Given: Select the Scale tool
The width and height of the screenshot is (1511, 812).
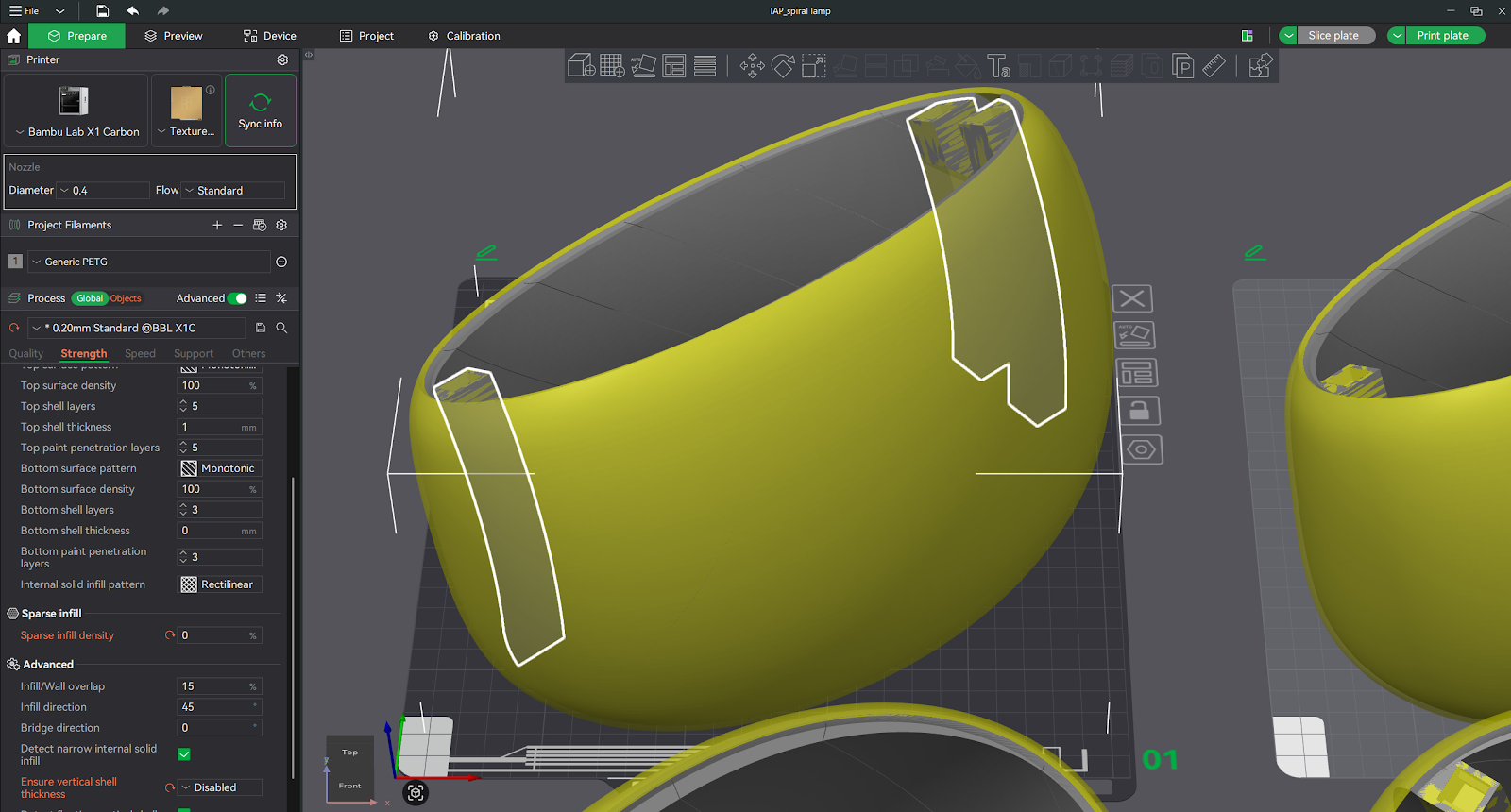Looking at the screenshot, I should (813, 66).
